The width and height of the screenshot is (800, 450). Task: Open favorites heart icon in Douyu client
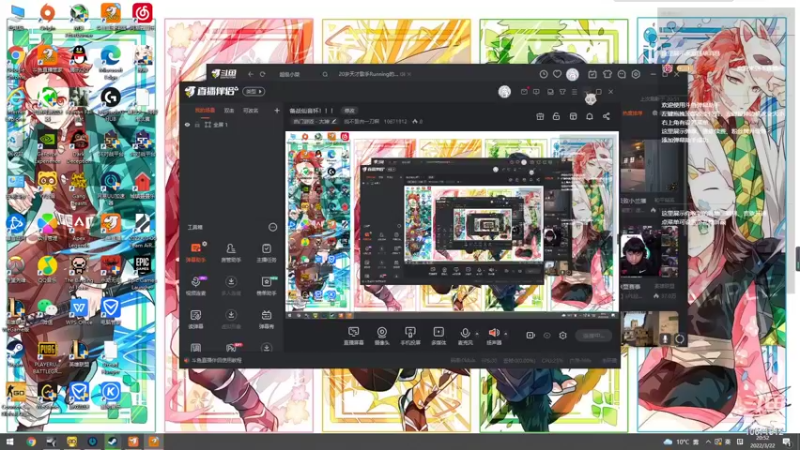[x=557, y=74]
